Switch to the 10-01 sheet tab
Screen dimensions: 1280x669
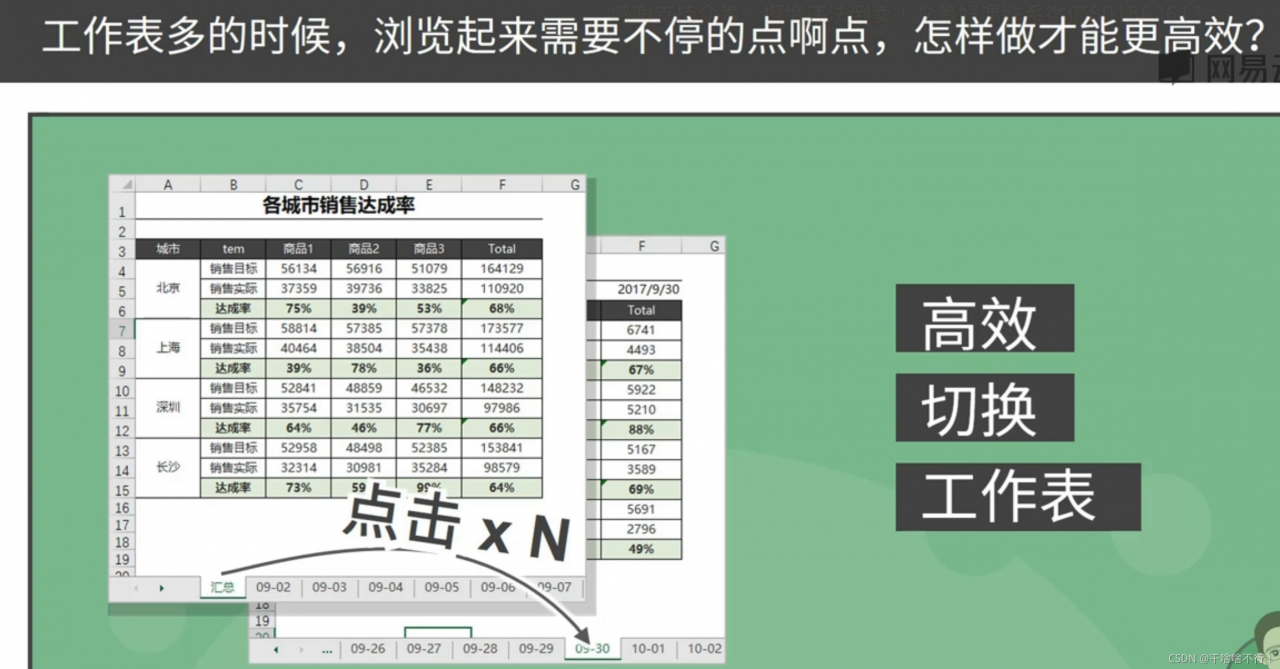[648, 649]
